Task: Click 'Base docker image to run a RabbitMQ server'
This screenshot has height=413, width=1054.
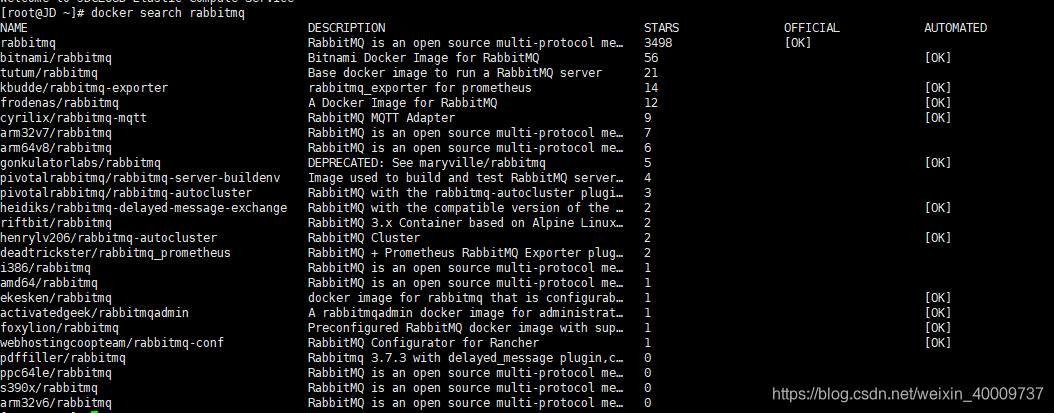Action: [x=455, y=73]
